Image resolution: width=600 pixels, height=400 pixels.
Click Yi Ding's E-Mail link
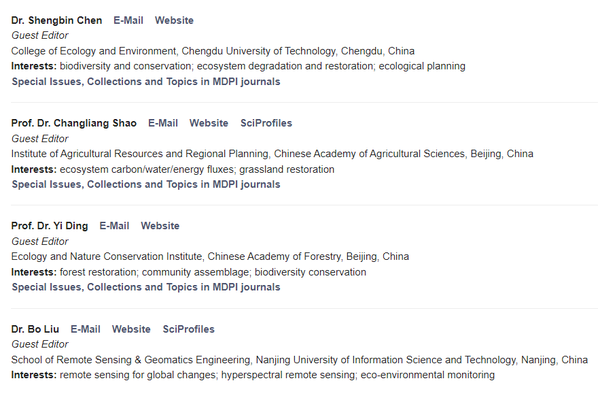pyautogui.click(x=114, y=226)
